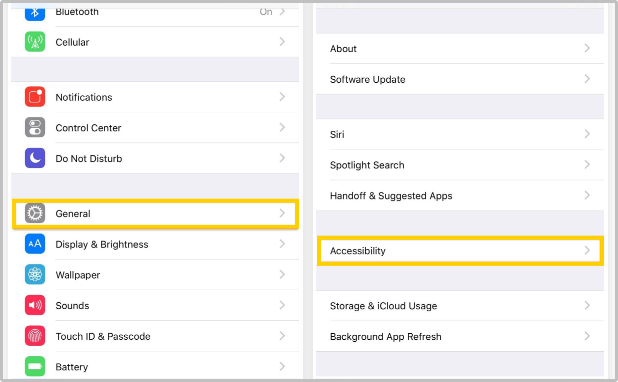Open the green Cellular antenna icon
This screenshot has width=618, height=382.
[x=35, y=42]
